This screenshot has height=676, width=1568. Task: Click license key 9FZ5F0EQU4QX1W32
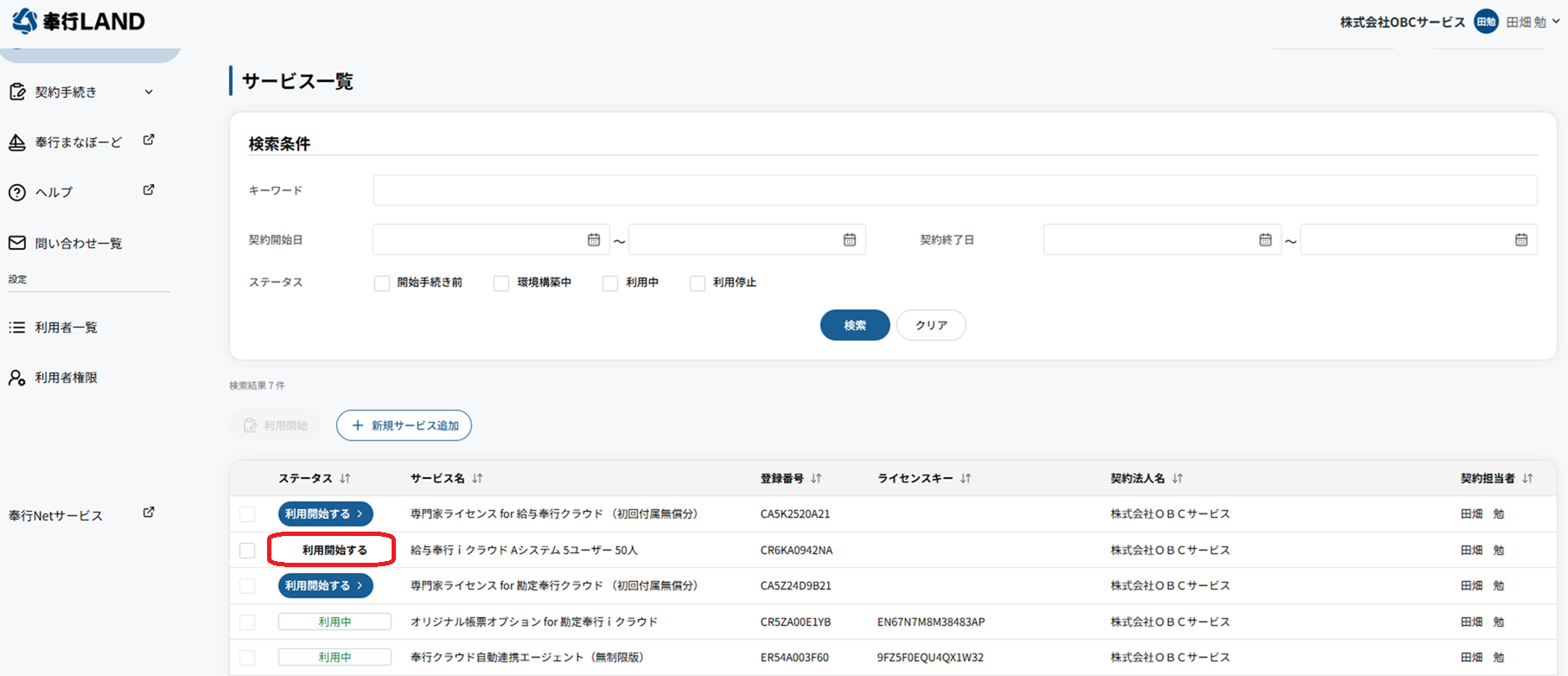click(930, 657)
